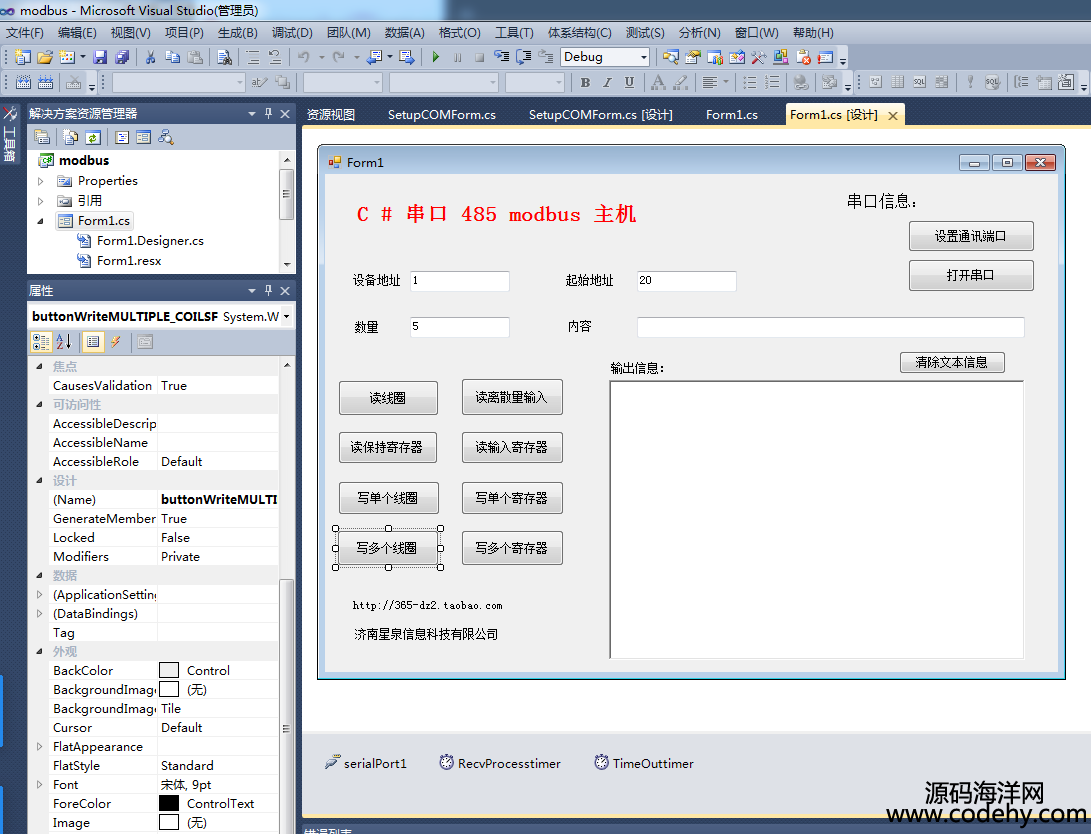Toggle categorized view in Properties panel
1091x834 pixels.
[x=41, y=342]
